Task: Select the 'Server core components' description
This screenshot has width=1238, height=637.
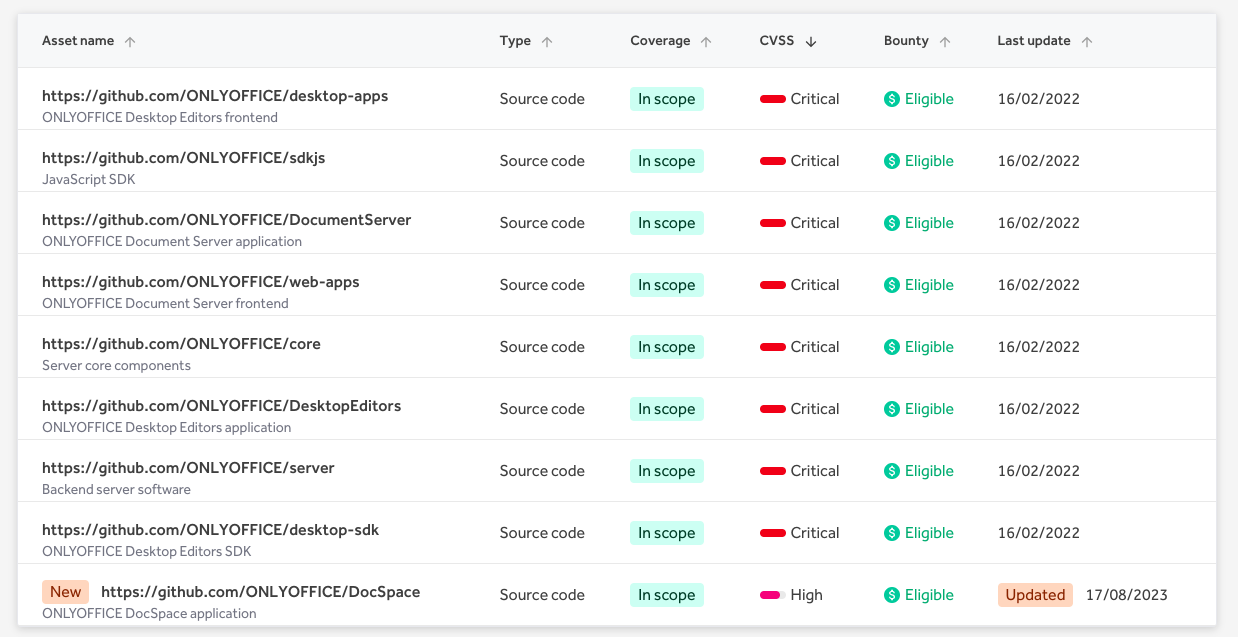Action: click(116, 365)
